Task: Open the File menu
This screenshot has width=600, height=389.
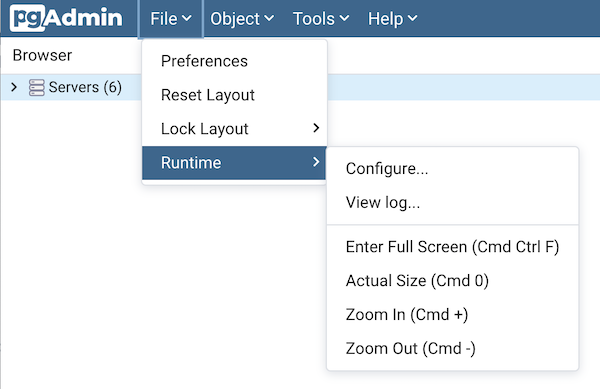Action: tap(170, 19)
